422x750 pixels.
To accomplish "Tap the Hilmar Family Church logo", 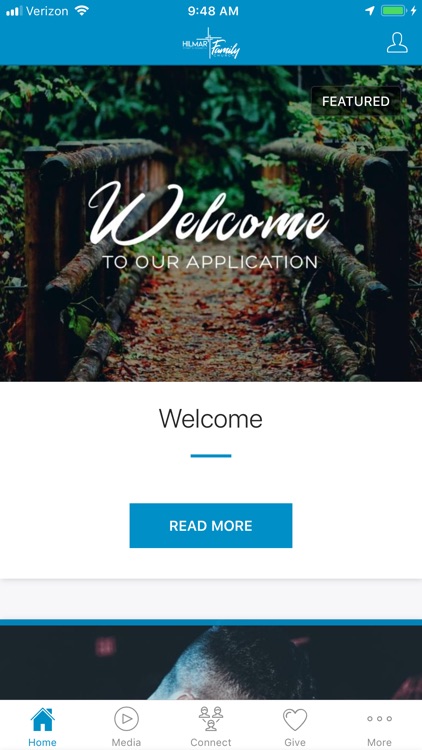I will pos(211,44).
